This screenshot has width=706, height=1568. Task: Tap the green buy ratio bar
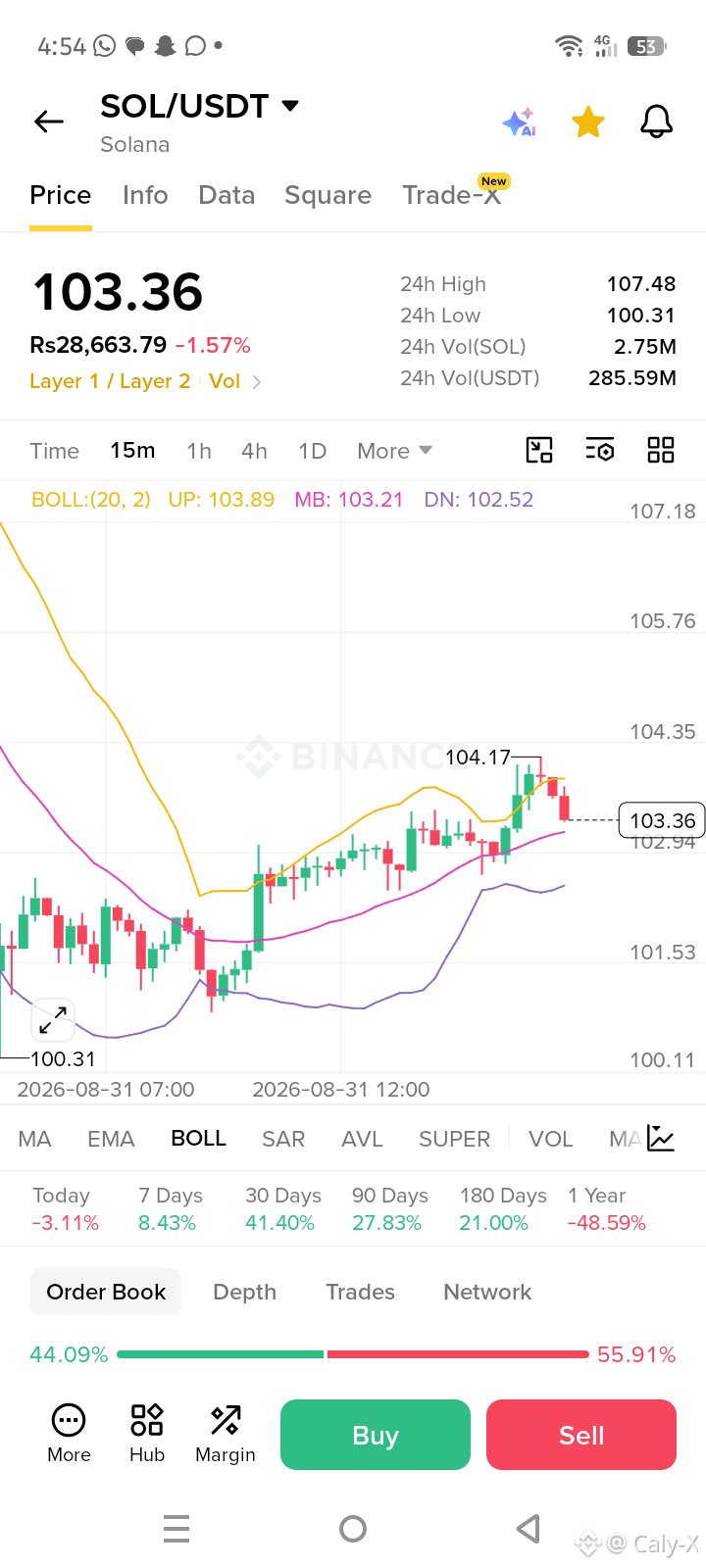tap(220, 1354)
